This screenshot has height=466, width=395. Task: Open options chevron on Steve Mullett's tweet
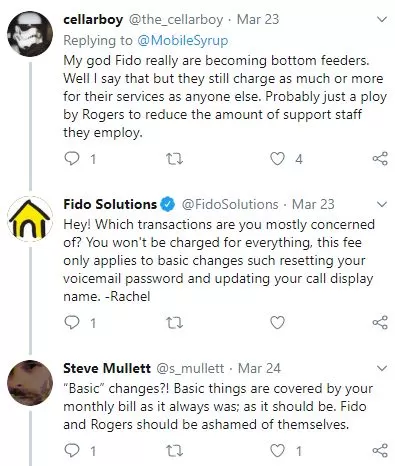[x=382, y=368]
